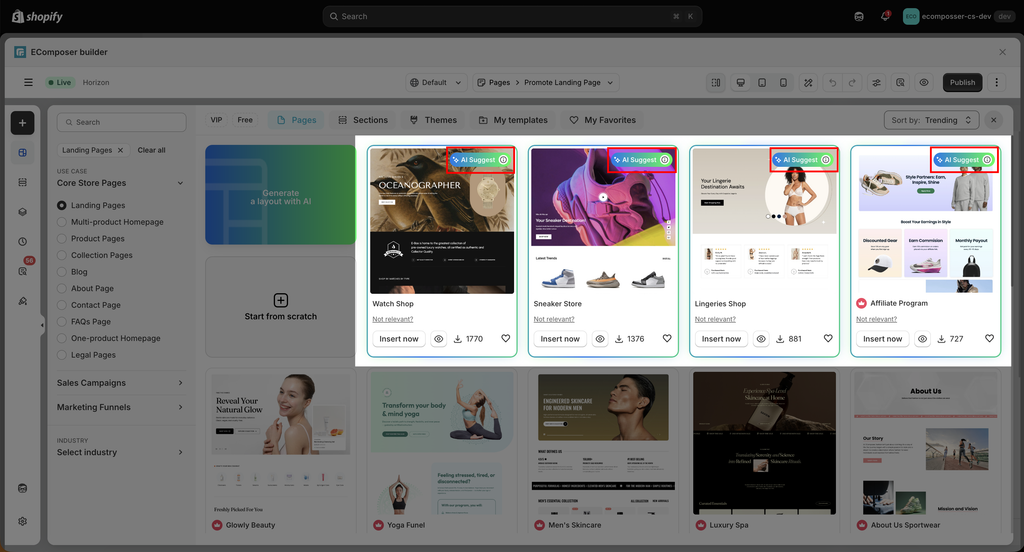Select the Contact Page radio option
Screen dimensions: 1024x552
(61, 305)
